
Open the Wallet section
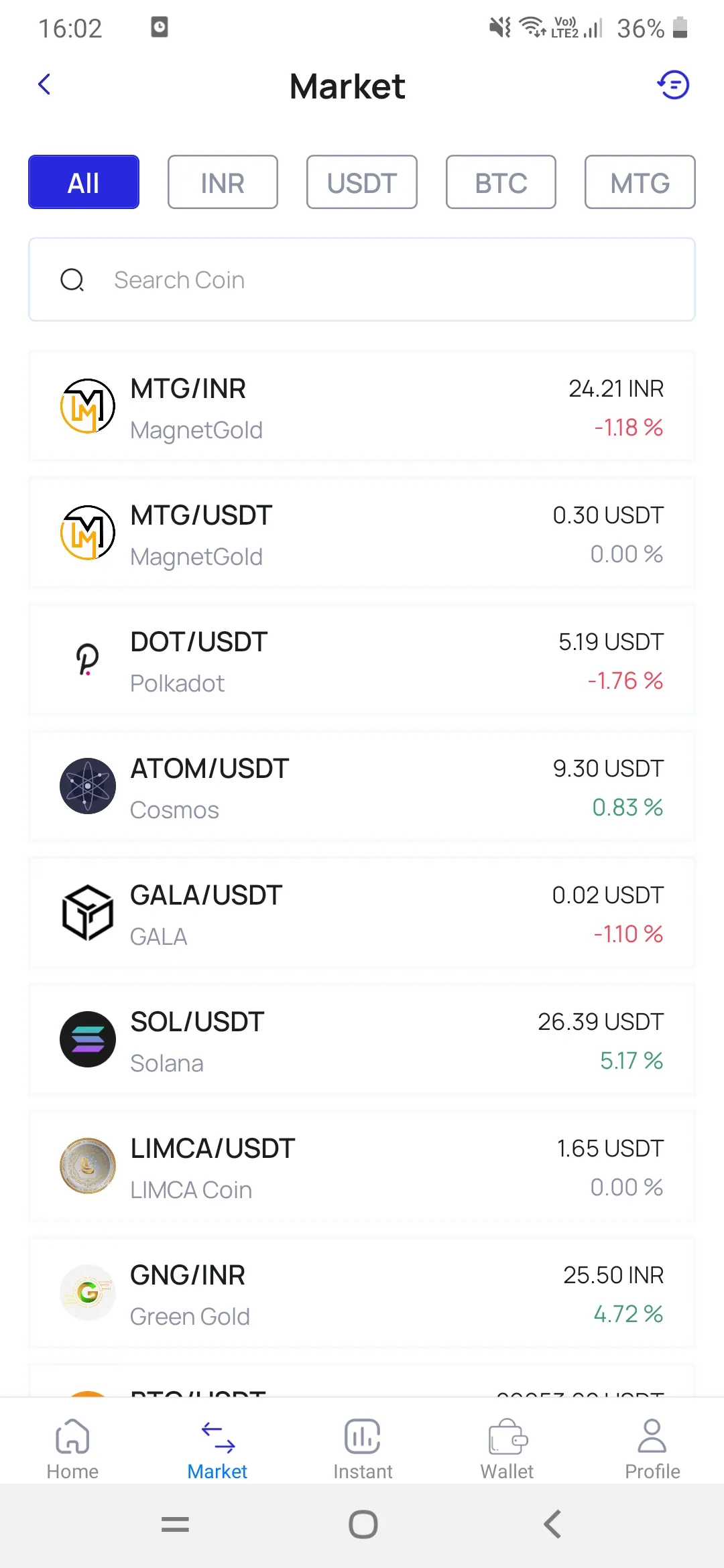pos(507,1449)
